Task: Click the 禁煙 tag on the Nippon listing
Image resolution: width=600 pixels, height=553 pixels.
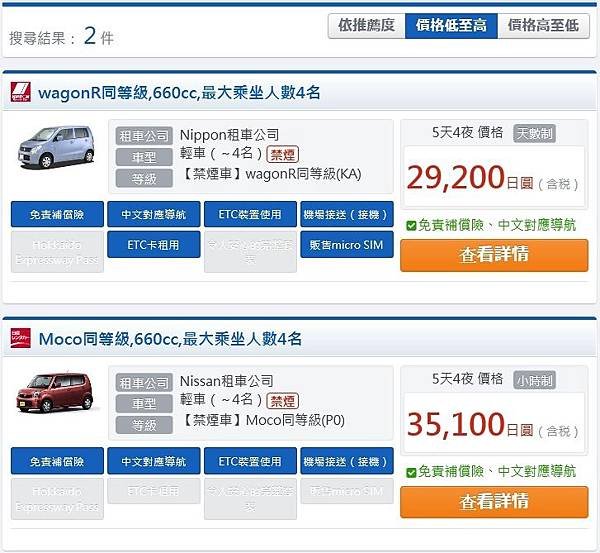Action: pos(282,154)
